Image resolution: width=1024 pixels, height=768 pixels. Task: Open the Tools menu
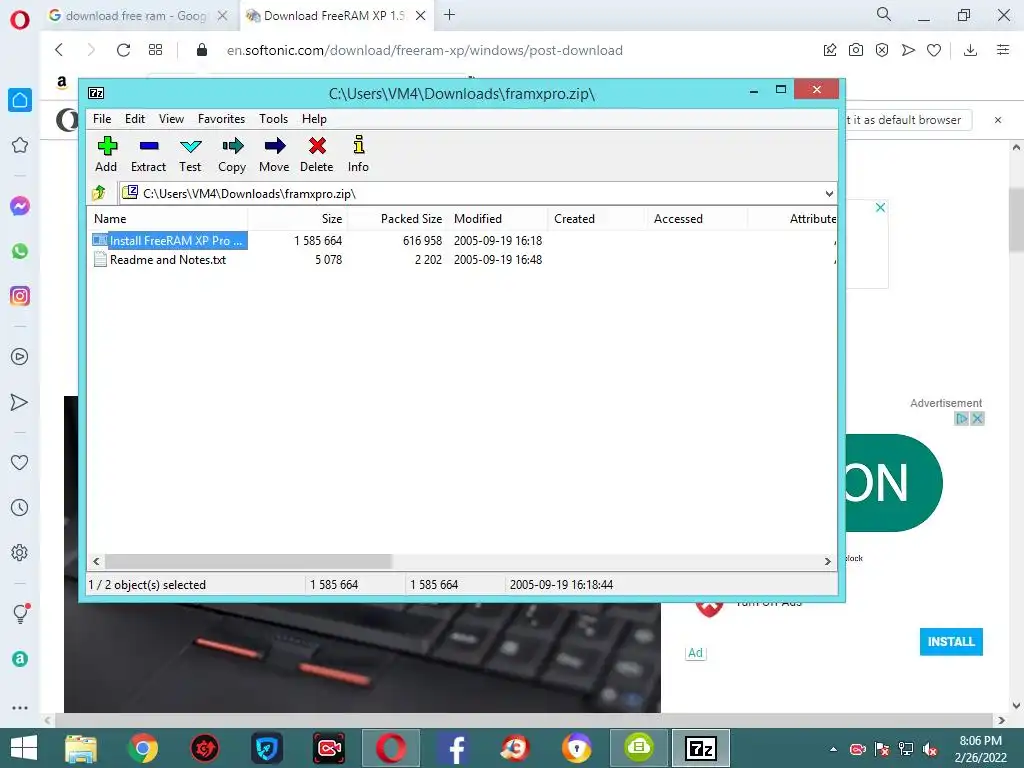click(x=273, y=119)
